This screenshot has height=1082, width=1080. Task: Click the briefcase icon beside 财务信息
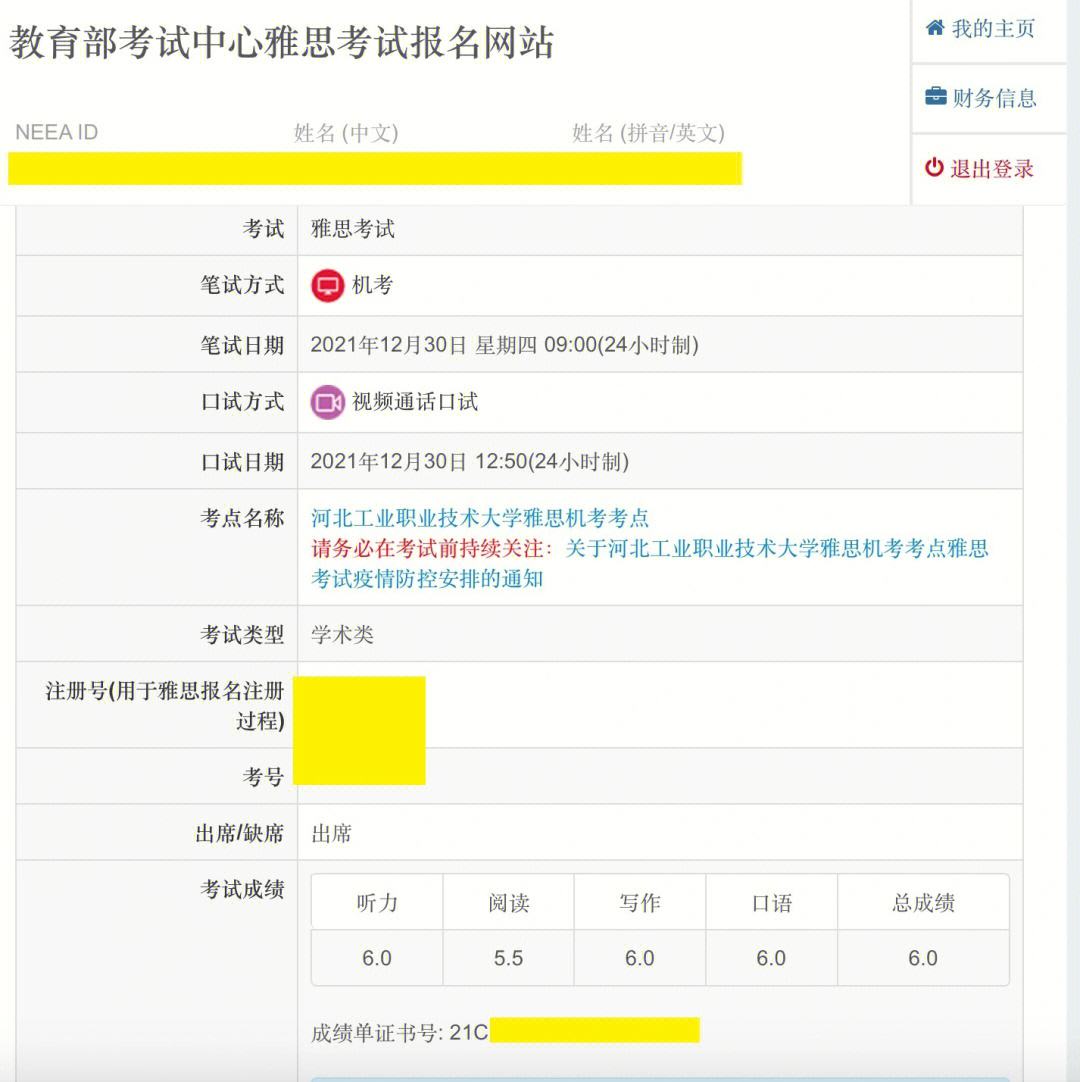[936, 96]
